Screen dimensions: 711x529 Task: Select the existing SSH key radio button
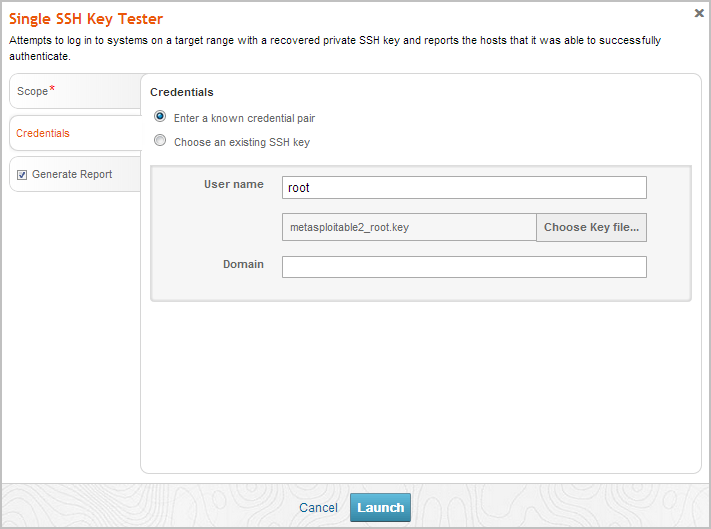(x=160, y=141)
